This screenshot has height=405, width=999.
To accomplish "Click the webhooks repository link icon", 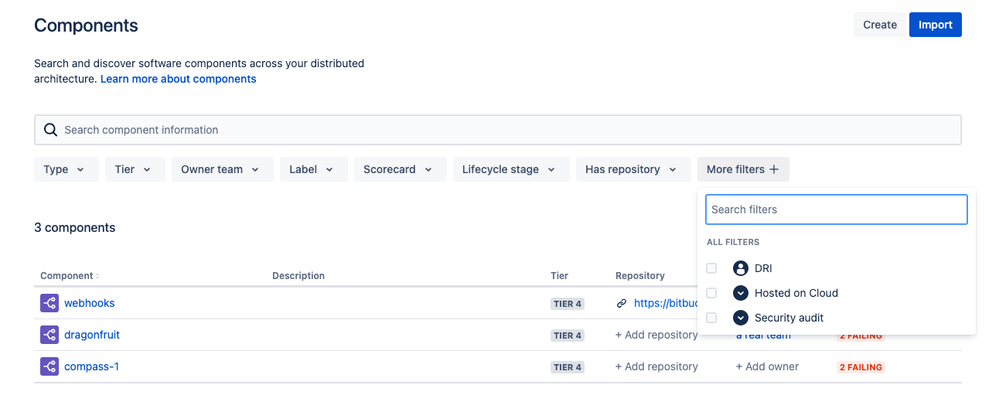I will tap(622, 303).
